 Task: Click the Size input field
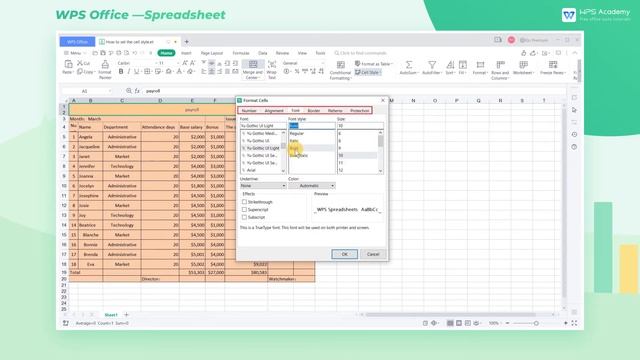click(x=360, y=126)
